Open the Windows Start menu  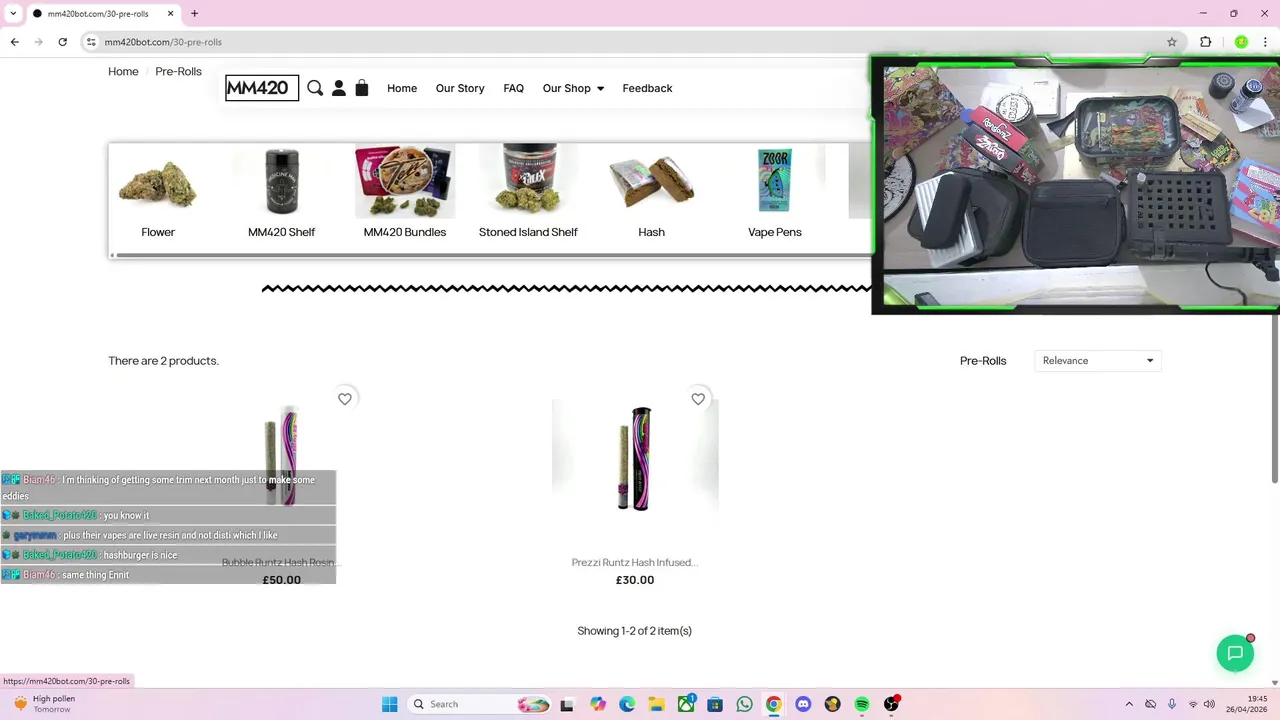pos(390,704)
